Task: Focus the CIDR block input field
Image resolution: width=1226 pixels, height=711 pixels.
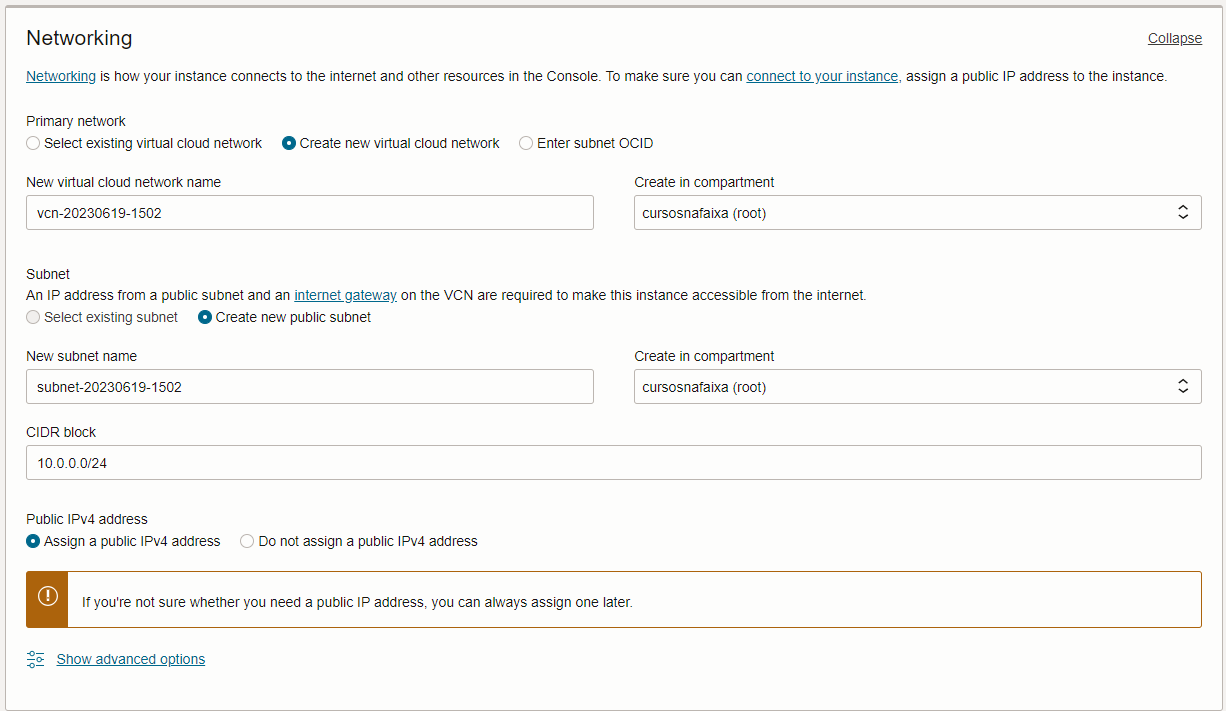Action: point(614,462)
